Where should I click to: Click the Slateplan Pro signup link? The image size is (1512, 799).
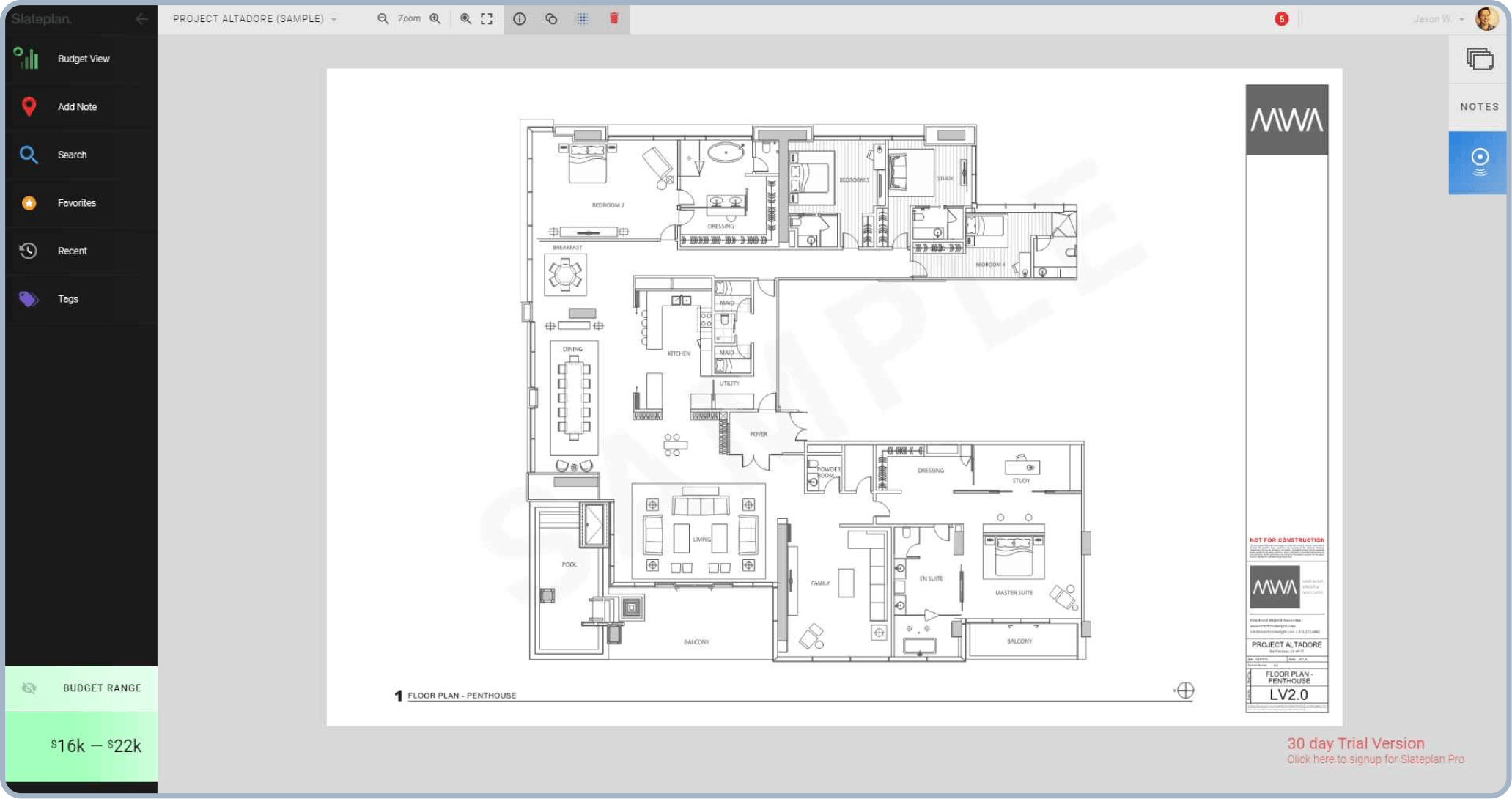(x=1375, y=759)
